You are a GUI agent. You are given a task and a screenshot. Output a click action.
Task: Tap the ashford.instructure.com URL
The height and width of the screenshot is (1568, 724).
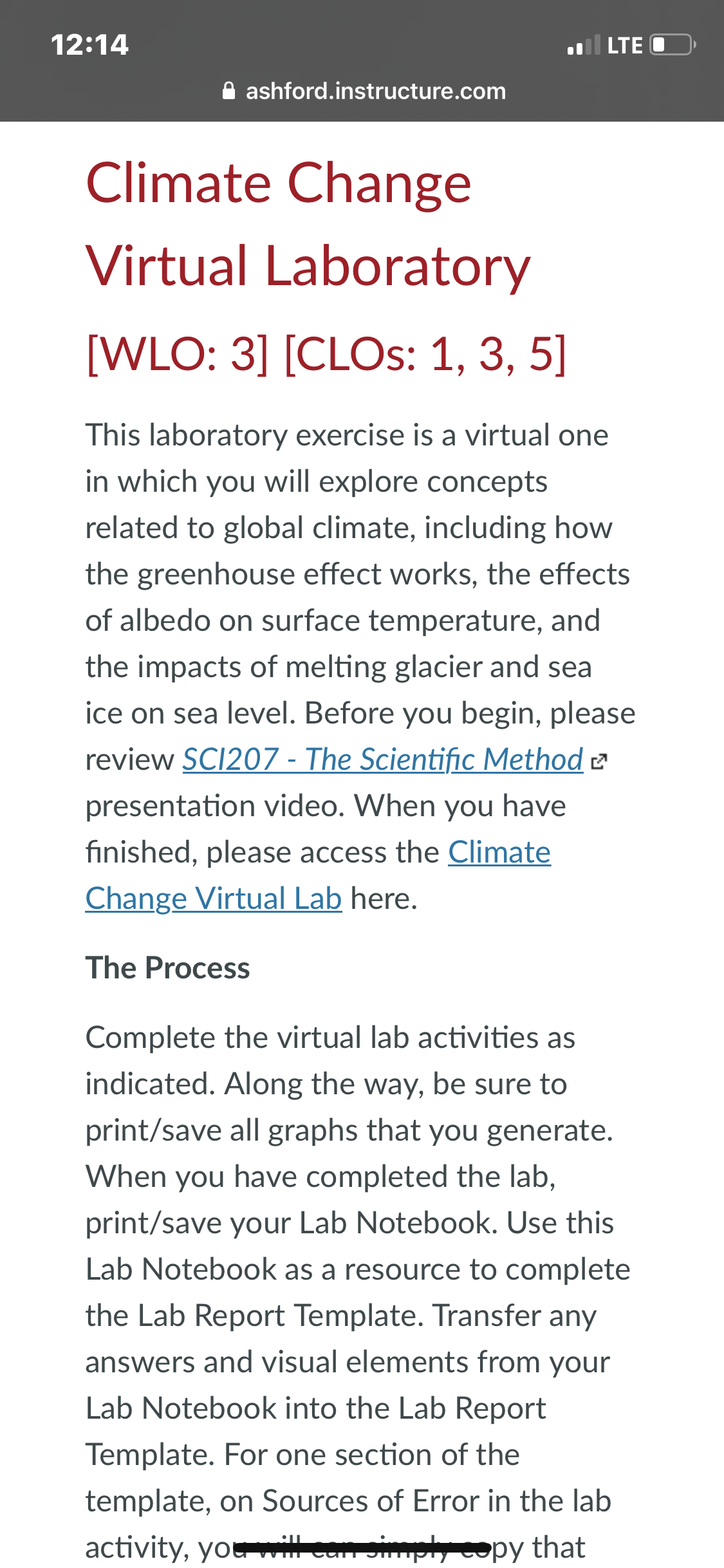pyautogui.click(x=376, y=91)
